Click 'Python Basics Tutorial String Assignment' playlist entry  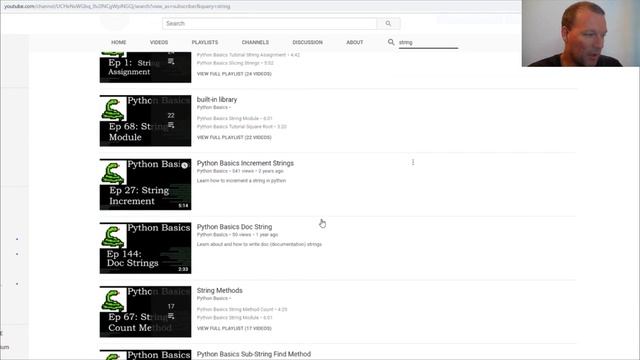click(248, 55)
